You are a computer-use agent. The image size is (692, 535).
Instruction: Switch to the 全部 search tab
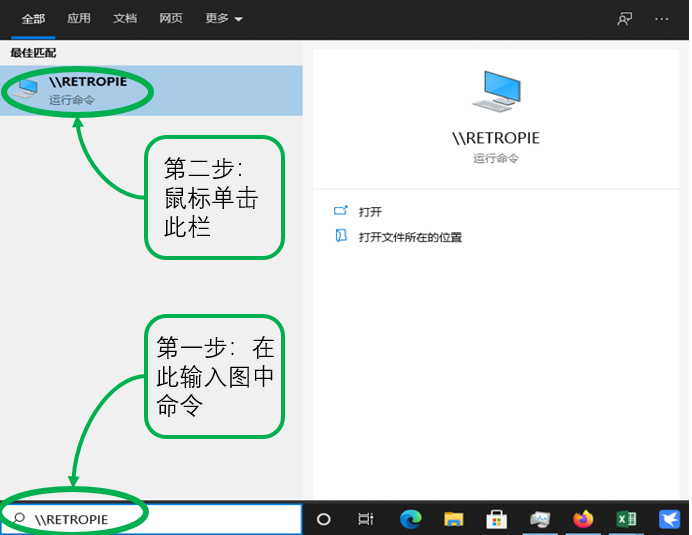point(33,19)
